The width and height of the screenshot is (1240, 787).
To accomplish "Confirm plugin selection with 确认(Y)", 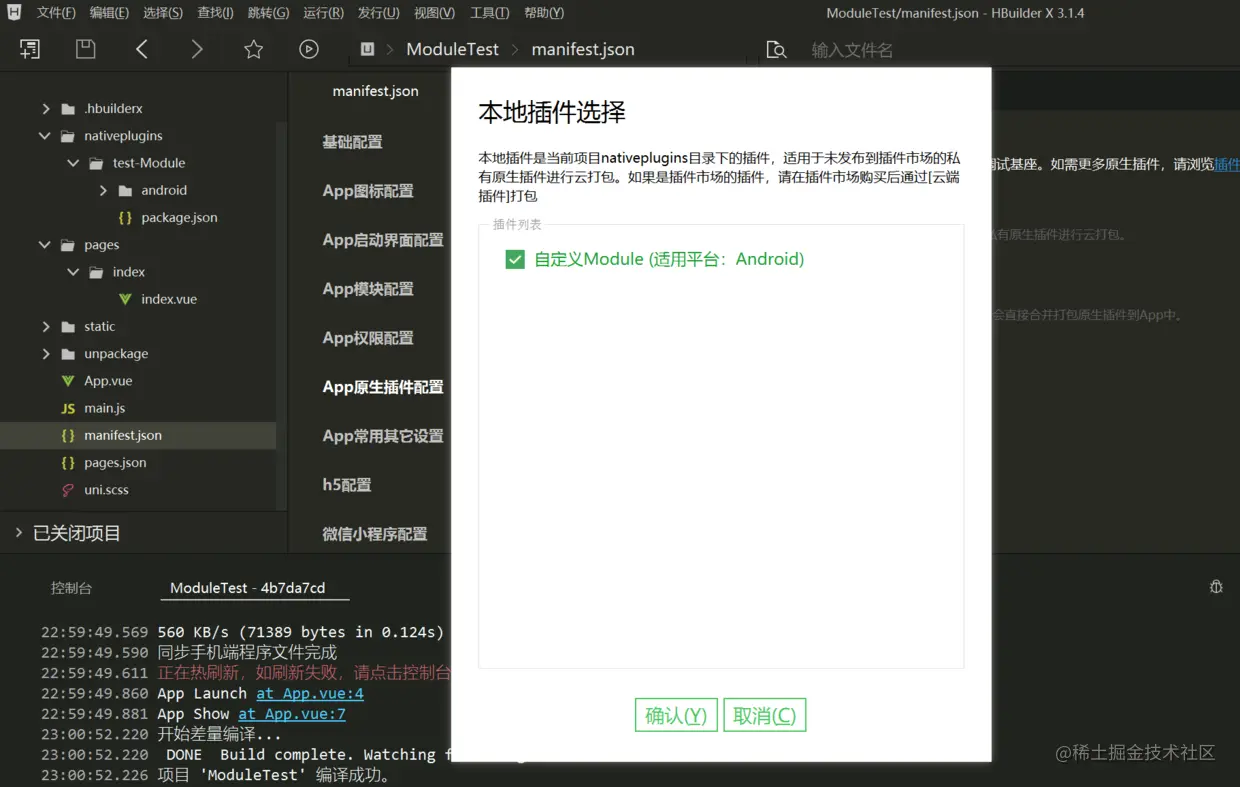I will coord(676,715).
